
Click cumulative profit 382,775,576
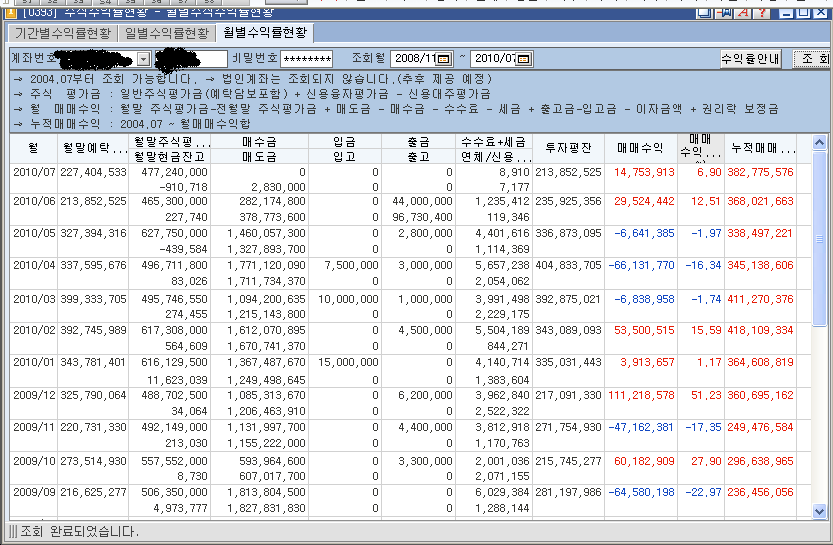coord(760,172)
